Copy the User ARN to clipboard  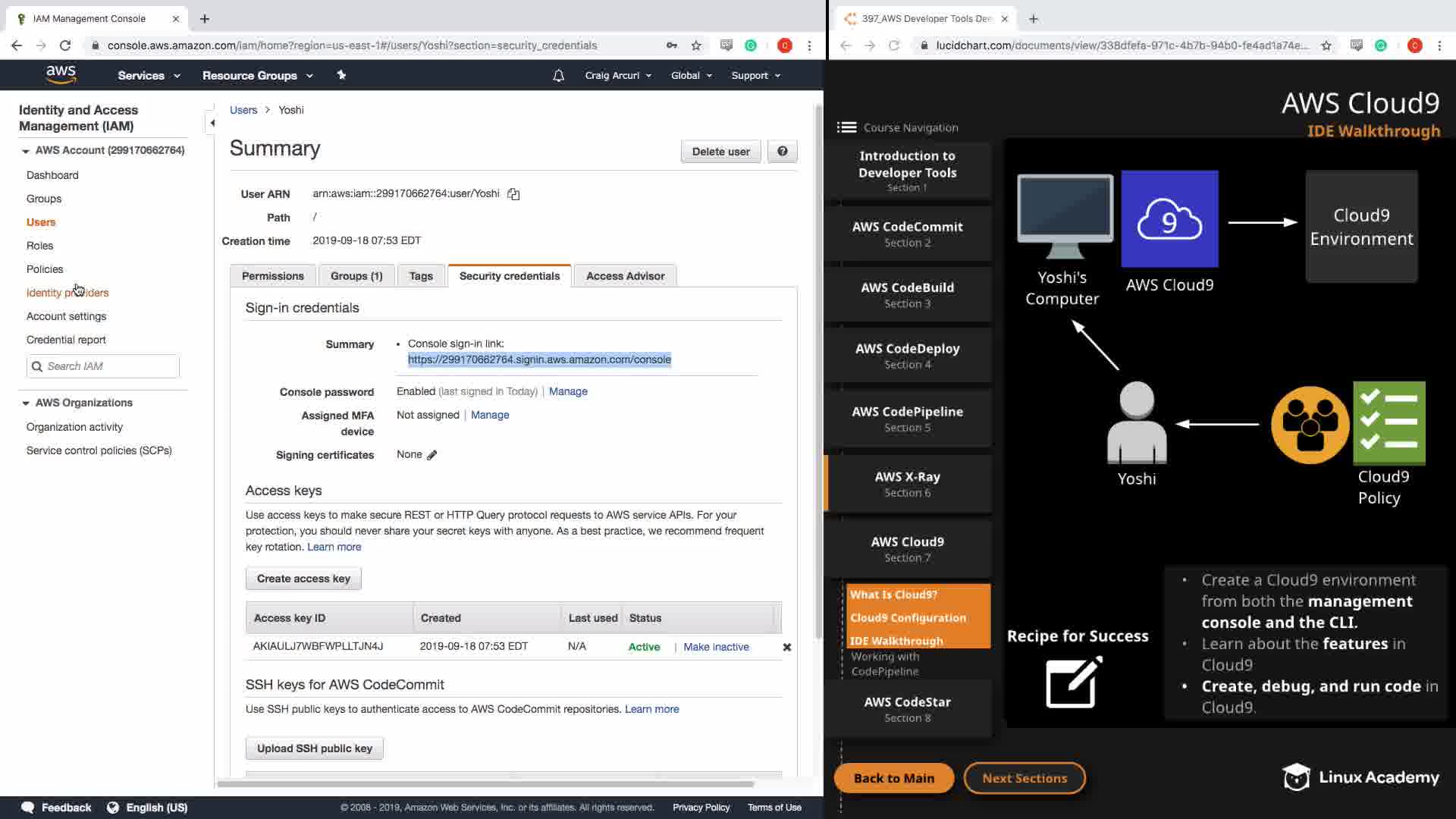click(x=513, y=194)
